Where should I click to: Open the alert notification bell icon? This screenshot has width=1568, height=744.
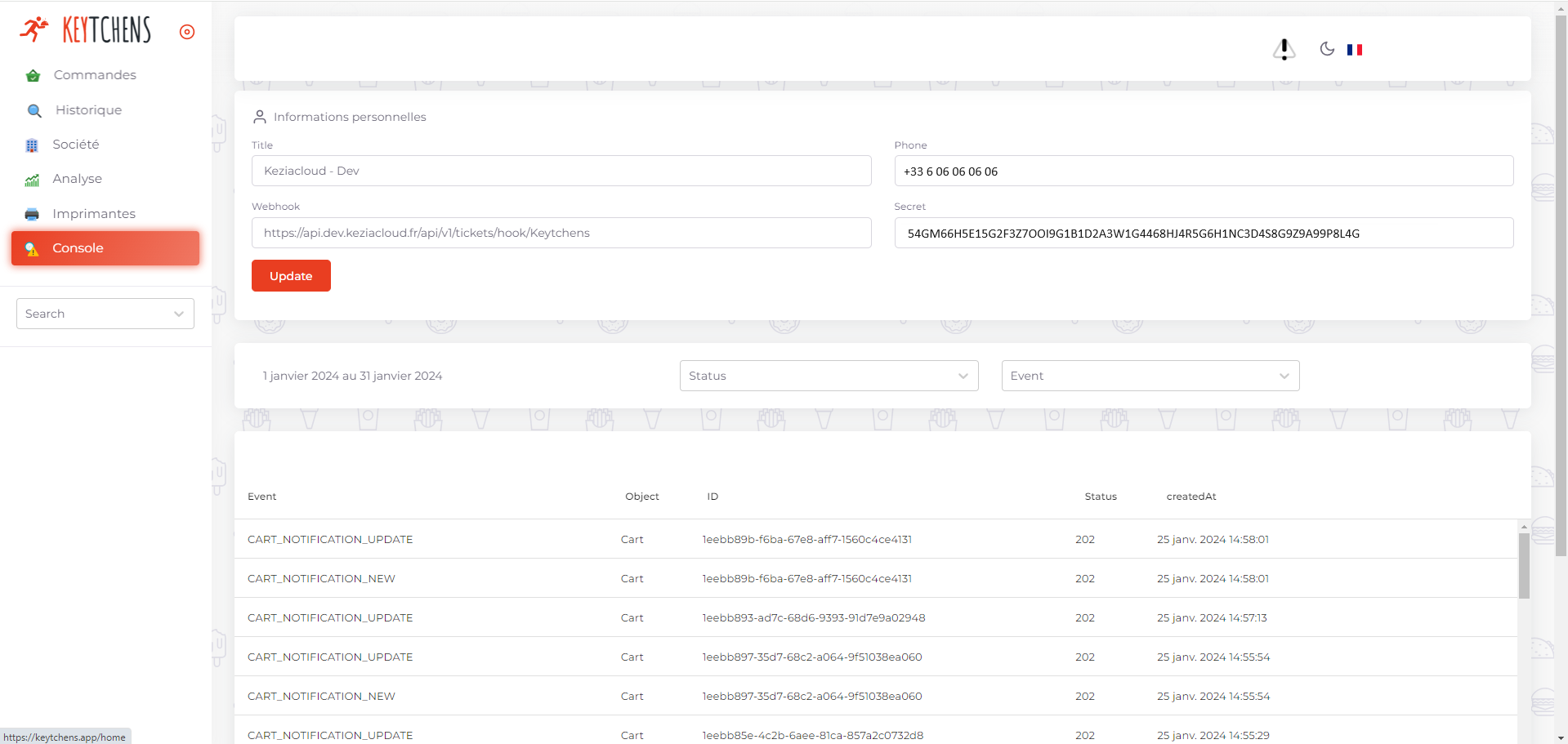click(x=1284, y=50)
